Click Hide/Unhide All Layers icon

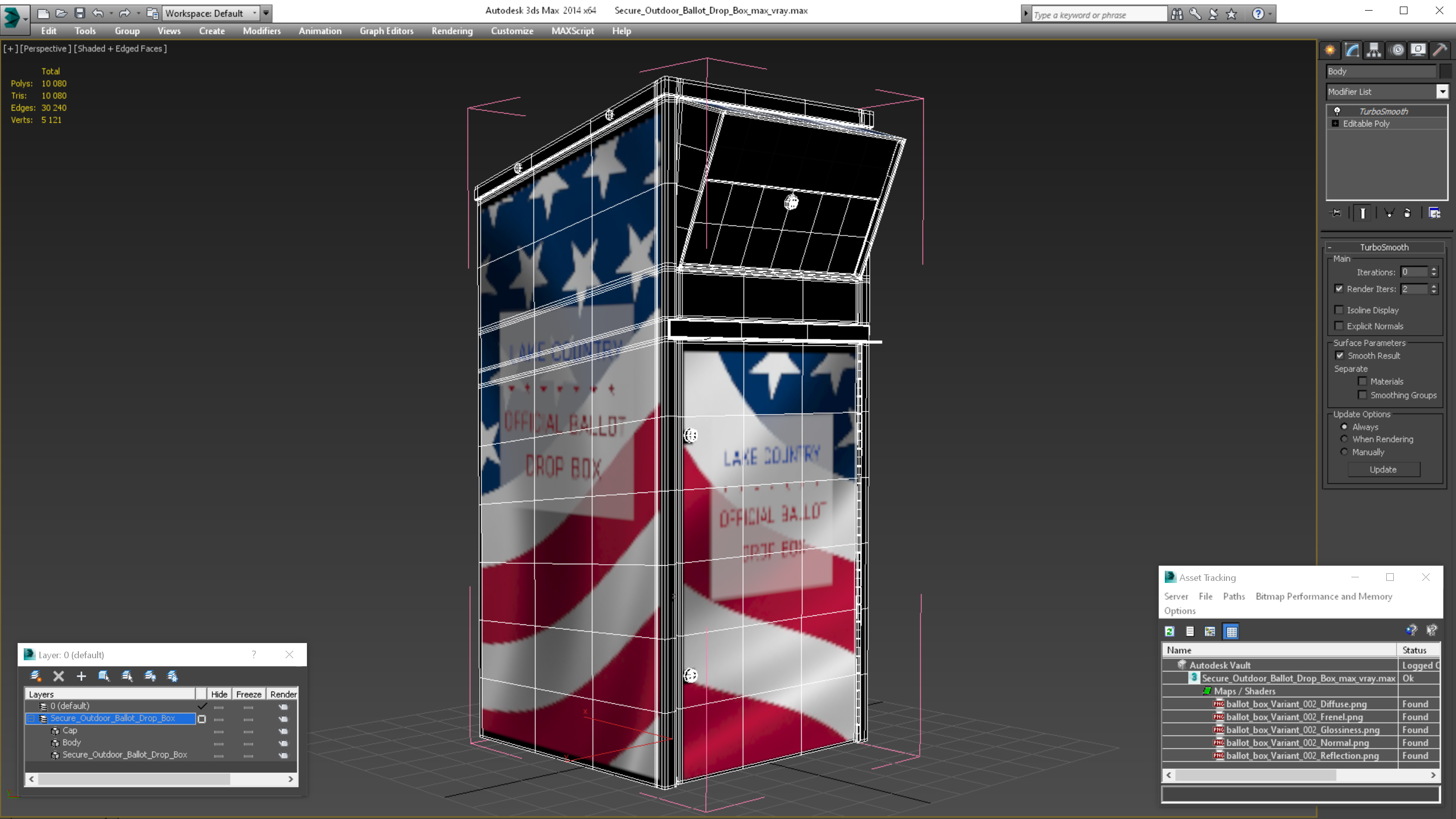[150, 676]
